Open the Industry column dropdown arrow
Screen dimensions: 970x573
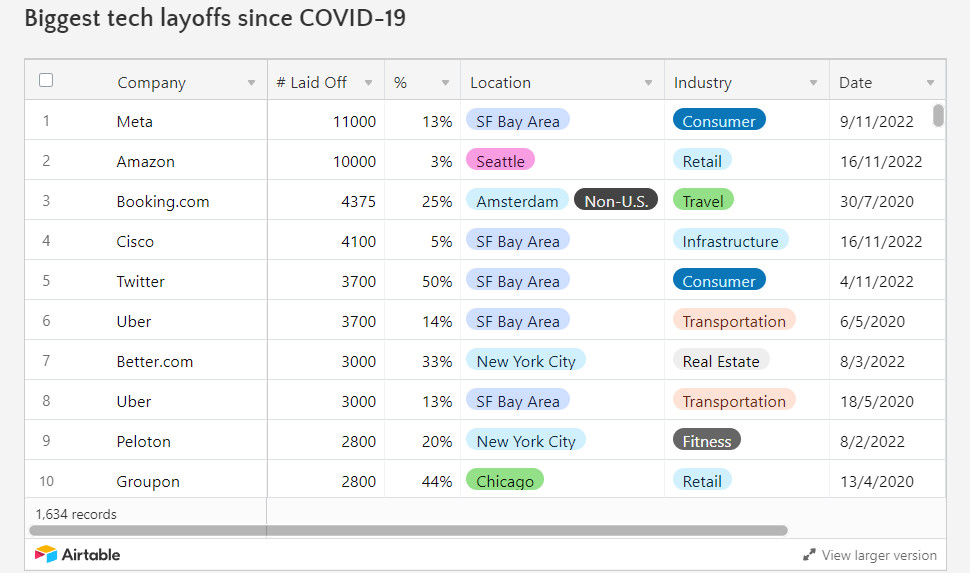pos(813,83)
